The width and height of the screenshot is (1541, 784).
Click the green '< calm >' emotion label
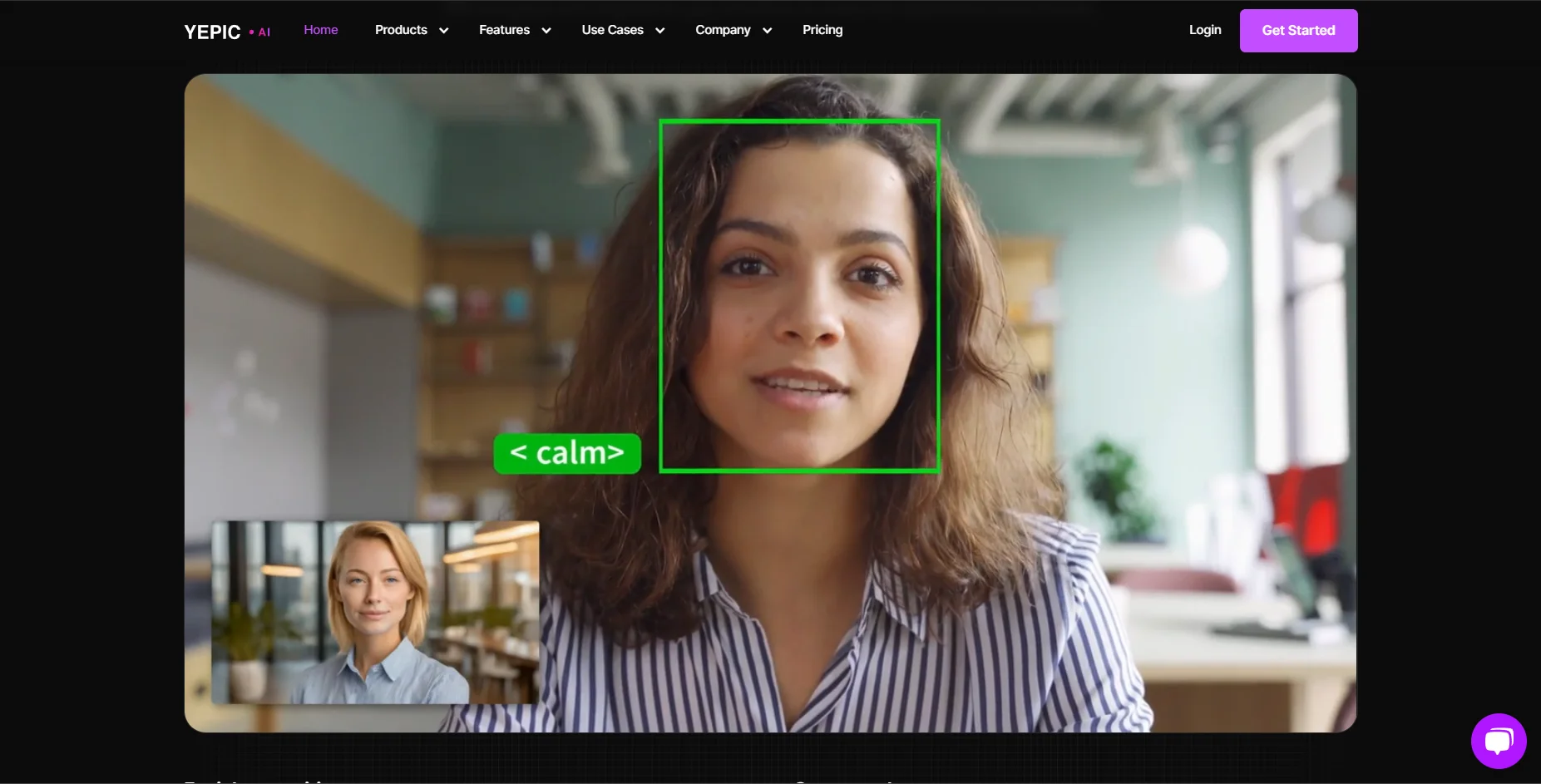point(567,453)
